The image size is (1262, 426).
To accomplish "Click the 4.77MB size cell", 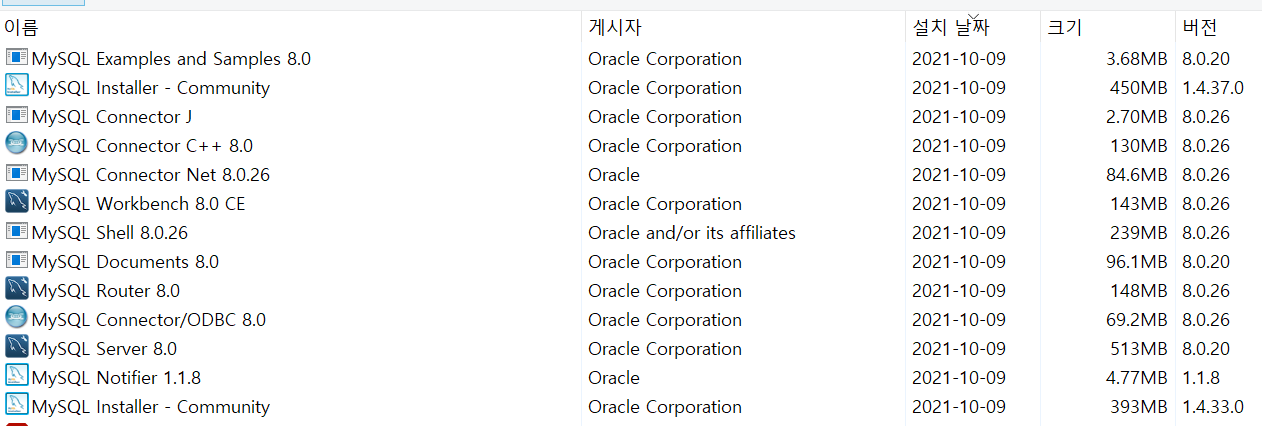I will point(1137,378).
